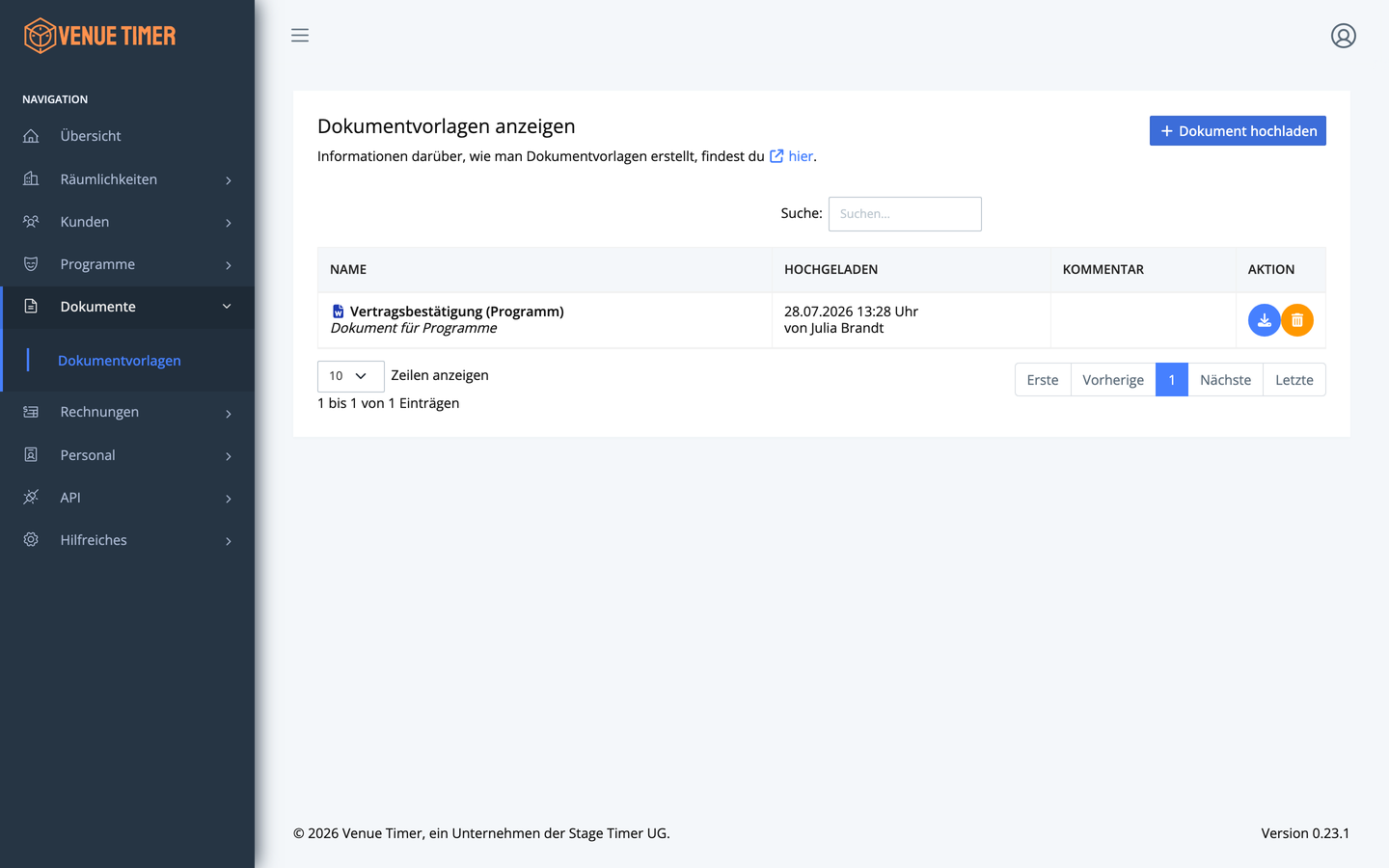Delete the Vertragsbestätigung document with the trash icon

click(1297, 320)
